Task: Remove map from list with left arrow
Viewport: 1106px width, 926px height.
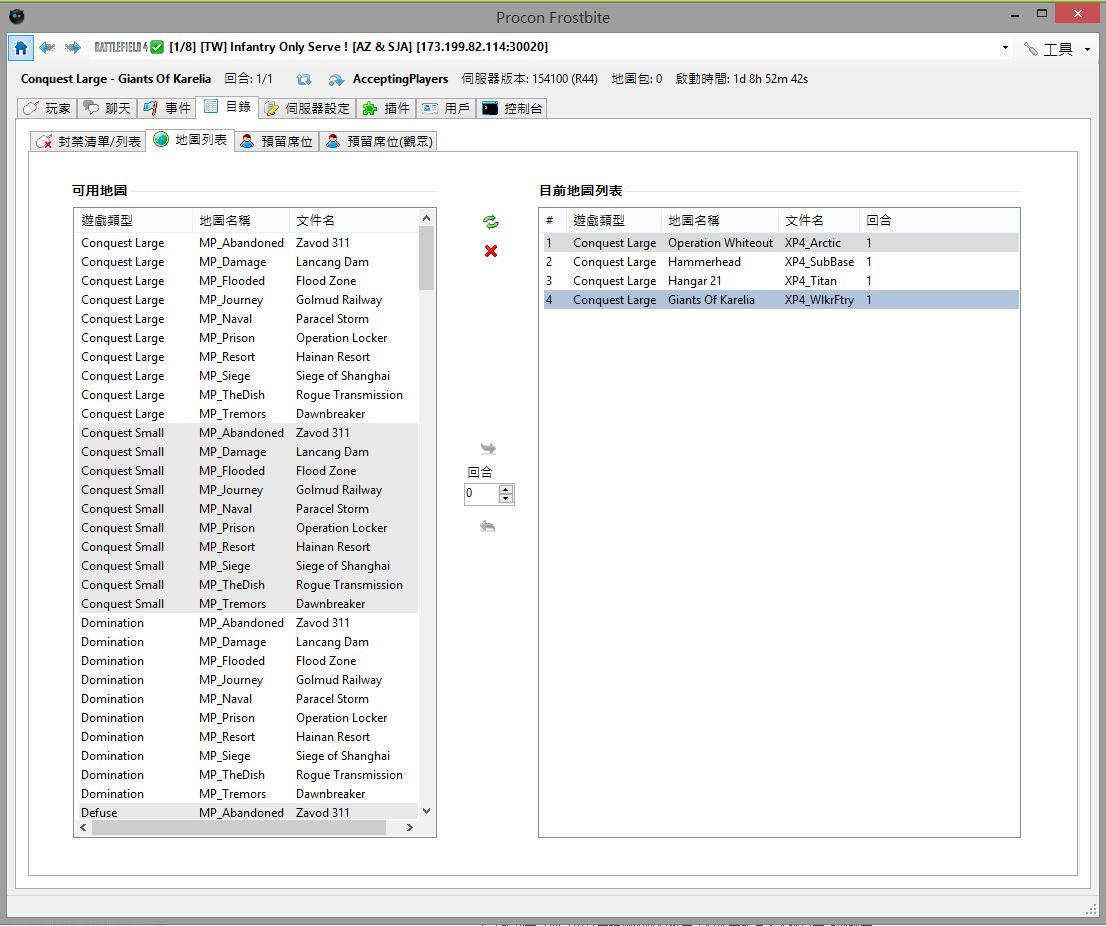Action: pyautogui.click(x=487, y=526)
